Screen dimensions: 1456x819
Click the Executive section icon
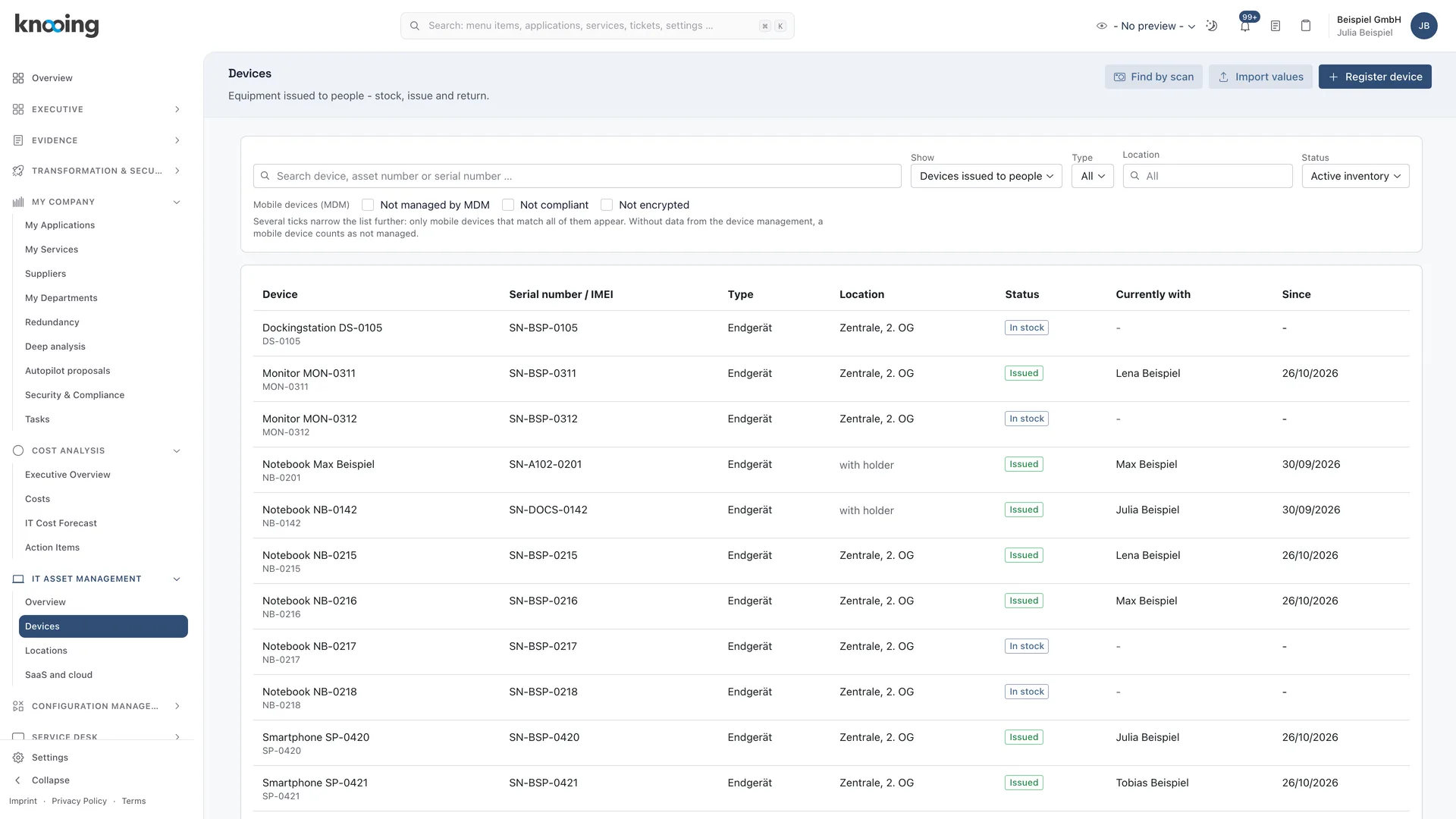(x=18, y=109)
